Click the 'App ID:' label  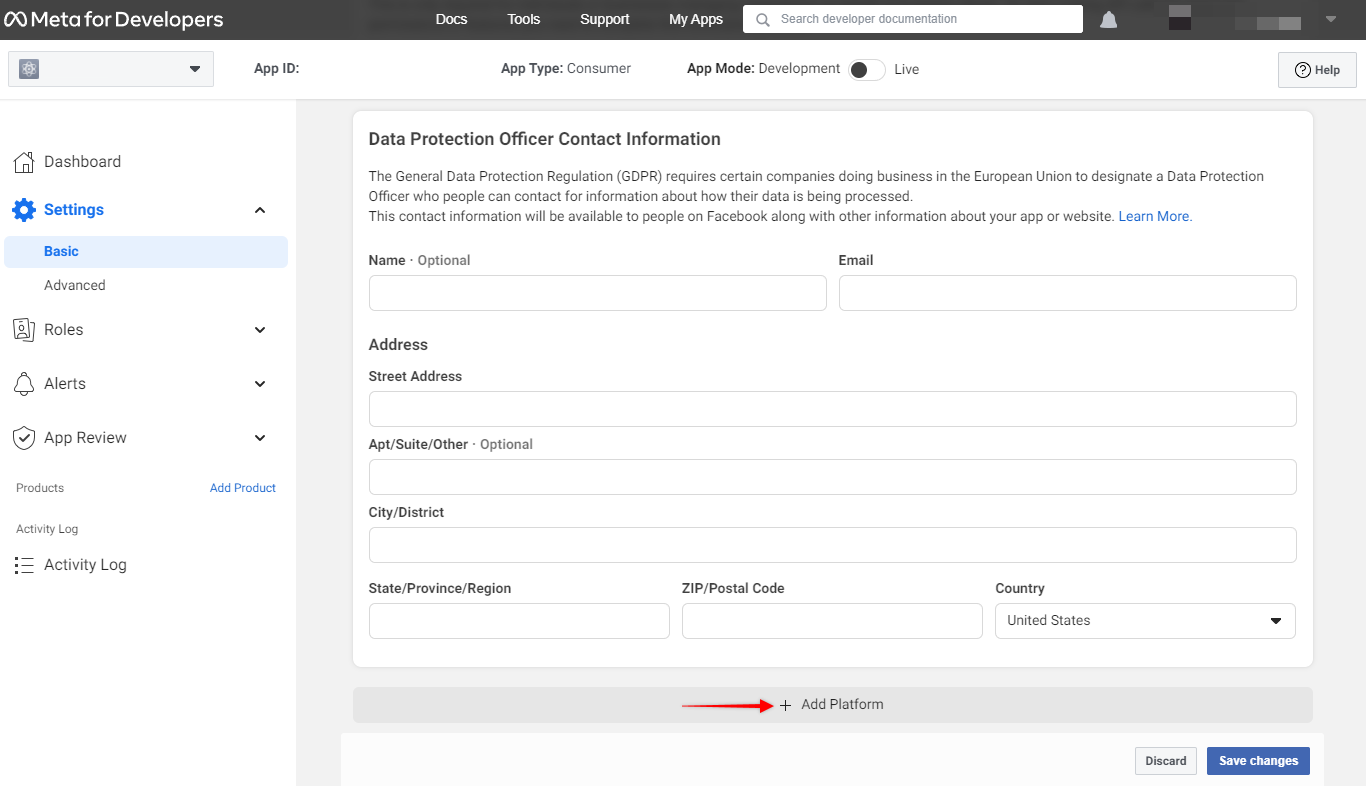coord(277,69)
